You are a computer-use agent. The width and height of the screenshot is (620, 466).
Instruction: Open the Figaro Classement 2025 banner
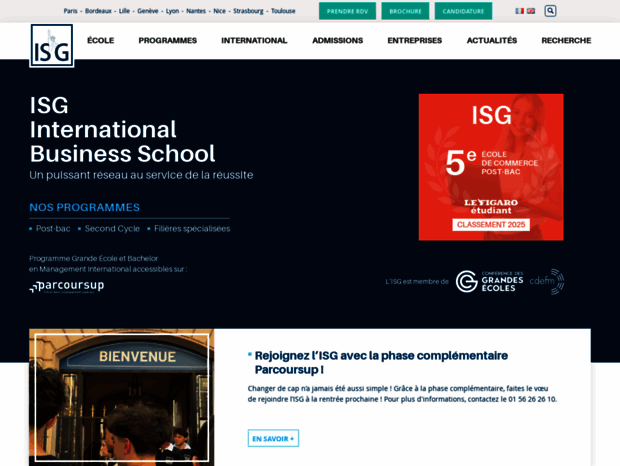491,167
